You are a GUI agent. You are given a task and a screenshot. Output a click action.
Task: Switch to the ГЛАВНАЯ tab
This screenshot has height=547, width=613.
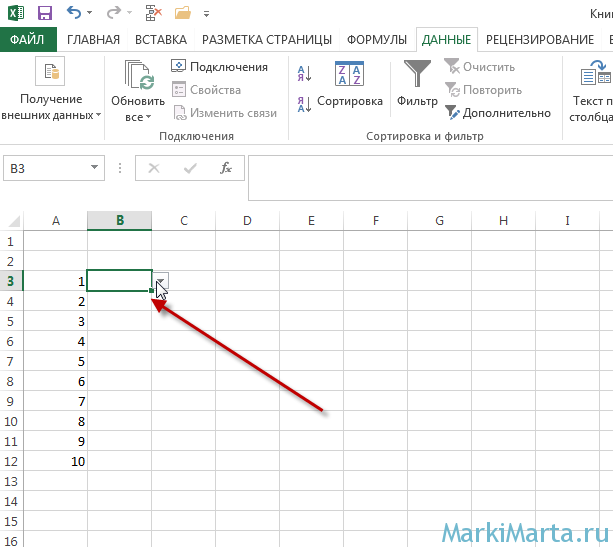pos(93,39)
